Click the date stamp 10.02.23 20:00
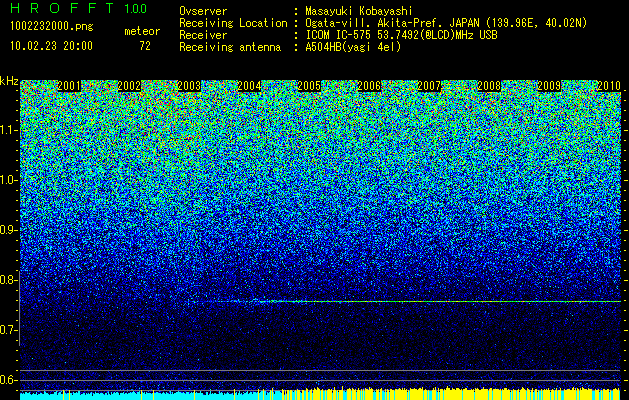This screenshot has height=400, width=629. pyautogui.click(x=51, y=46)
